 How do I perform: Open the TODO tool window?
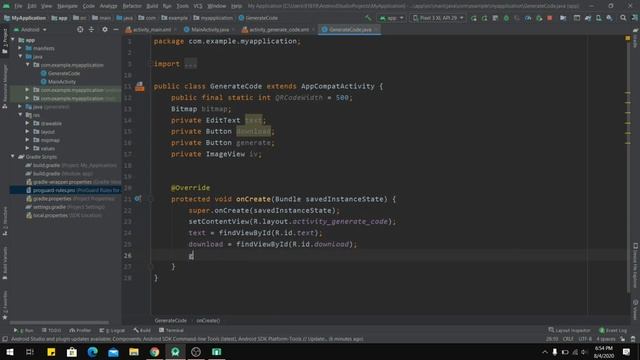(x=51, y=330)
